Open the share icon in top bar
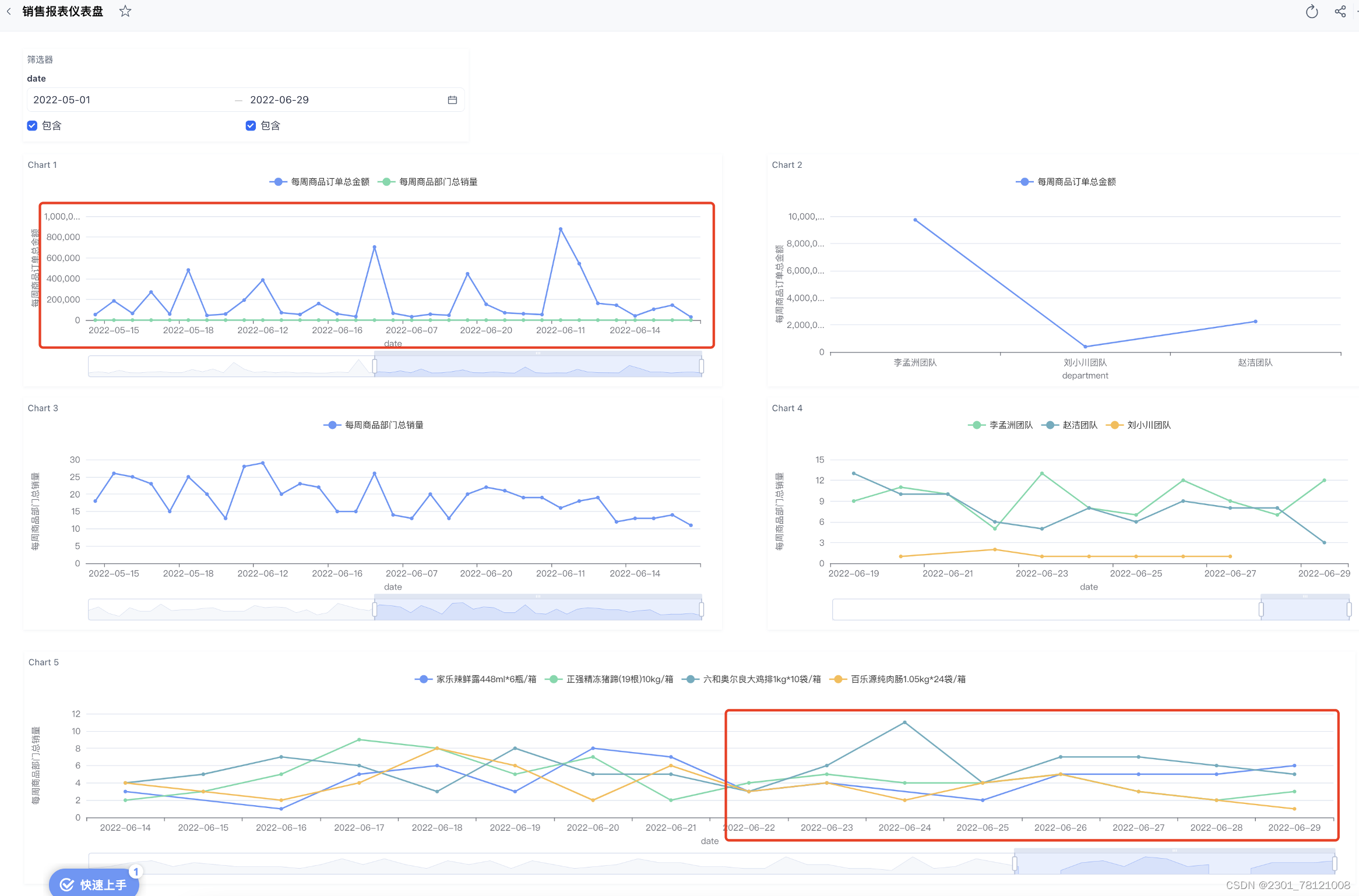Screen dimensions: 1359x896 (x=1340, y=12)
